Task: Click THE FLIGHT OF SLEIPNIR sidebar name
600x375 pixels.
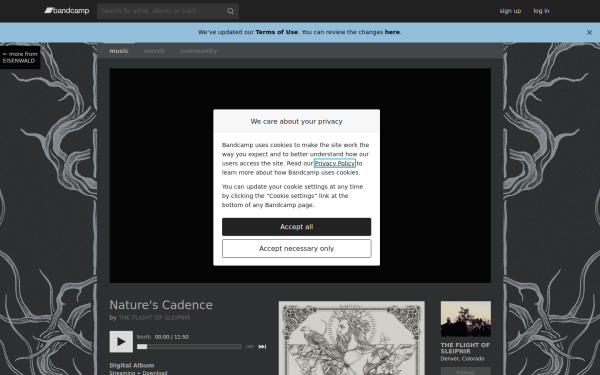Action: coord(465,348)
